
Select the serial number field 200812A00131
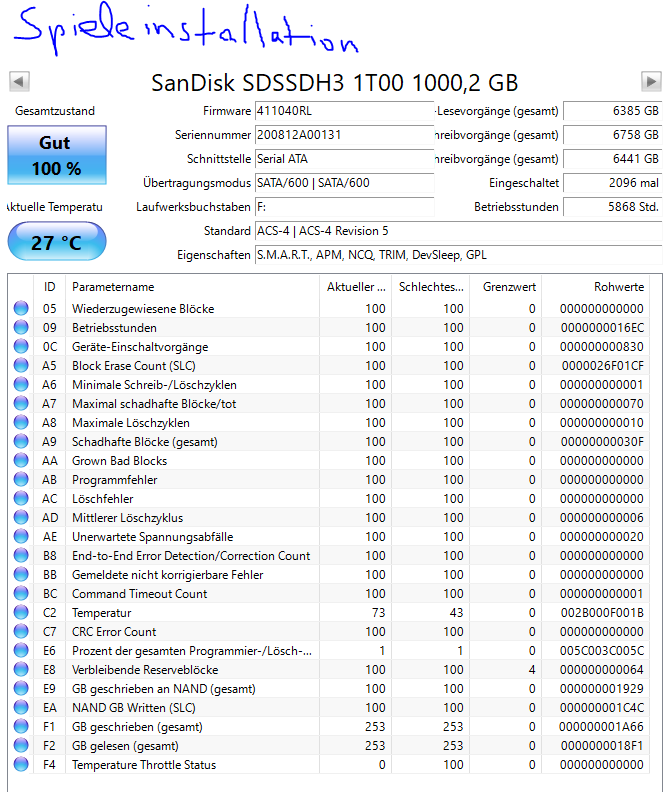(x=344, y=135)
